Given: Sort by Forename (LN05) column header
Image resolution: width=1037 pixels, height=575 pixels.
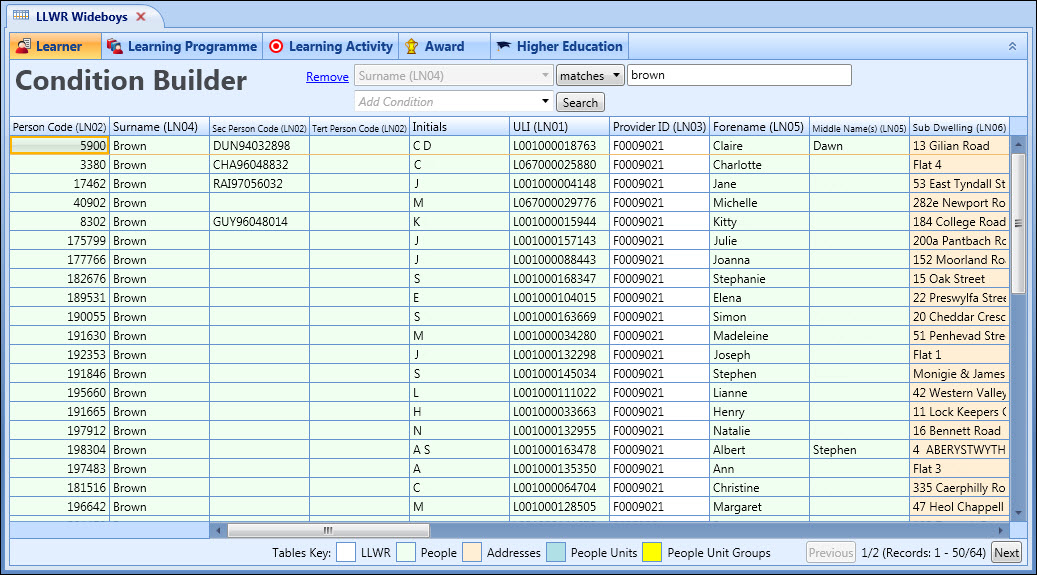Looking at the screenshot, I should coord(758,127).
